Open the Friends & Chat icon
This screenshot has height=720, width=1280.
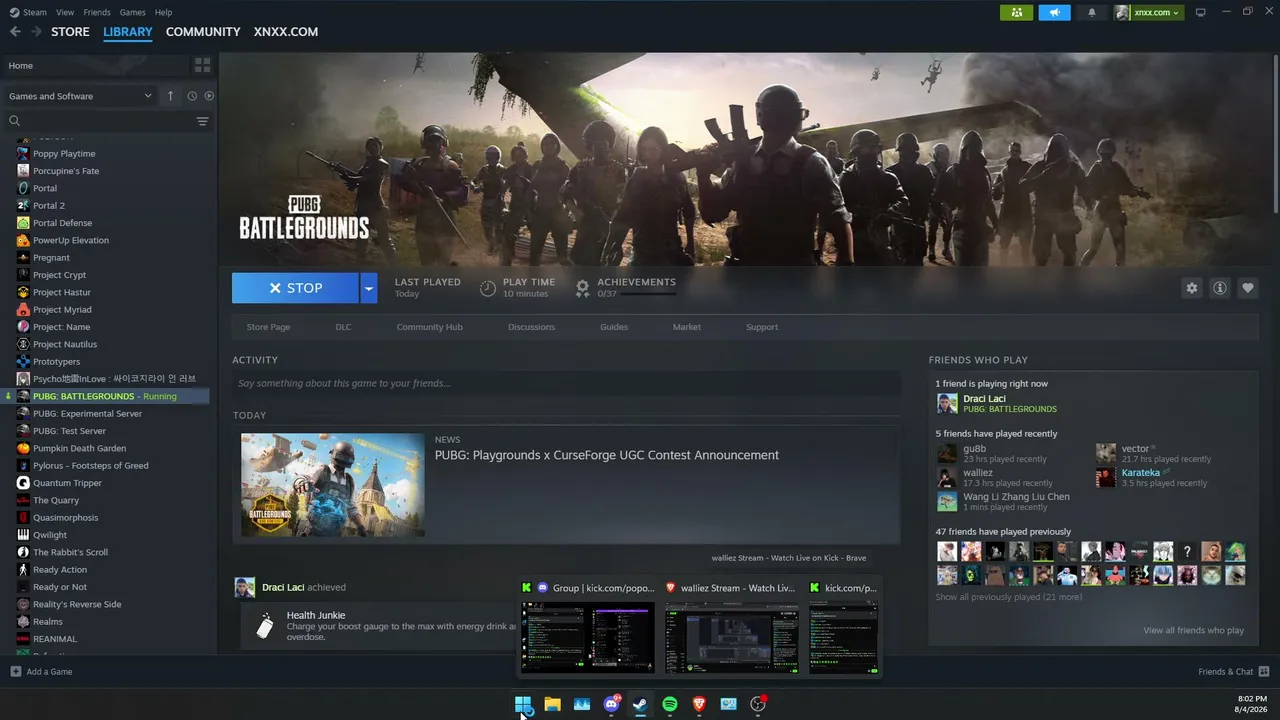[1263, 672]
